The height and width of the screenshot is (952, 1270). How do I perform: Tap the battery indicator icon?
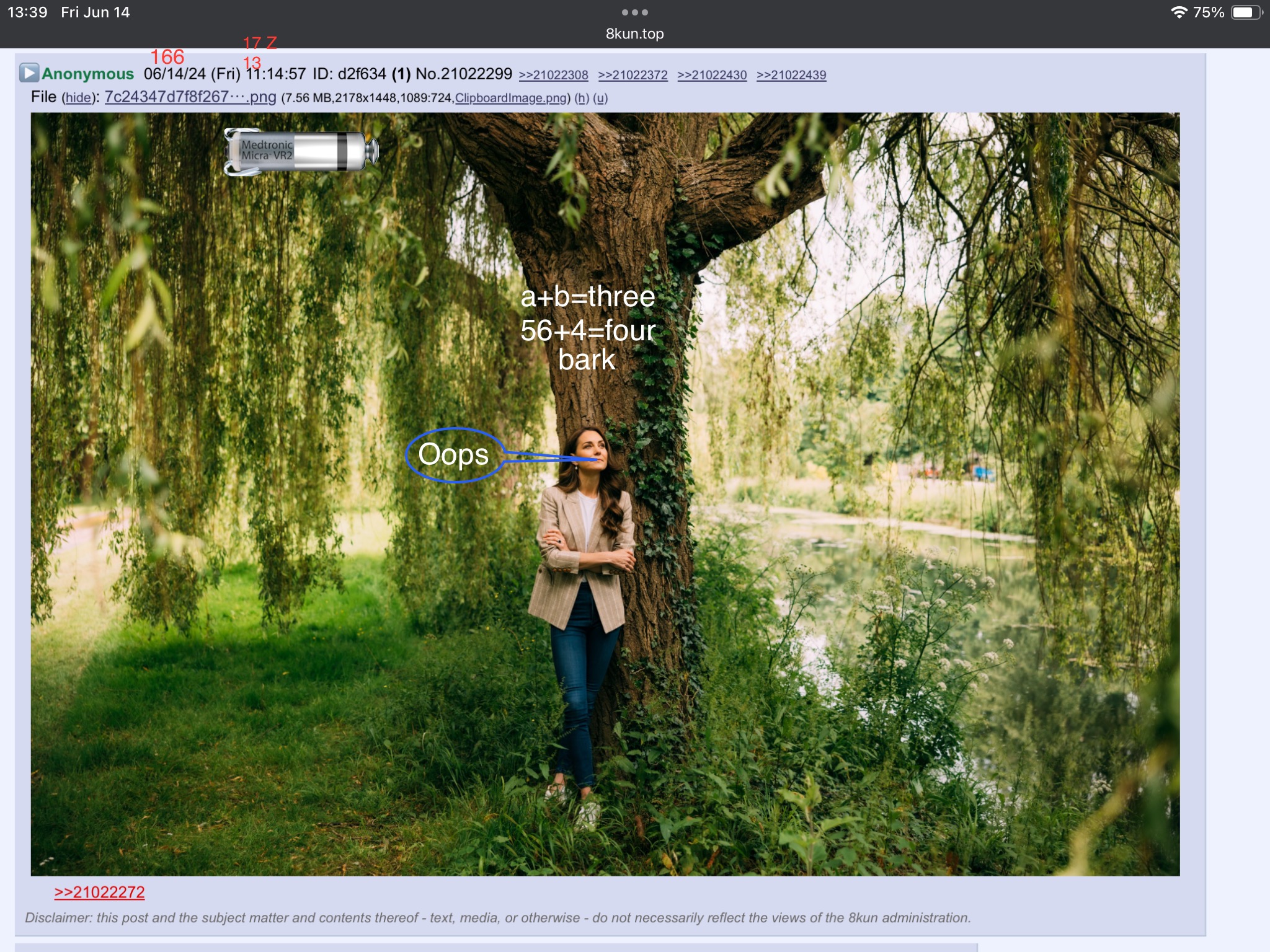point(1246,12)
